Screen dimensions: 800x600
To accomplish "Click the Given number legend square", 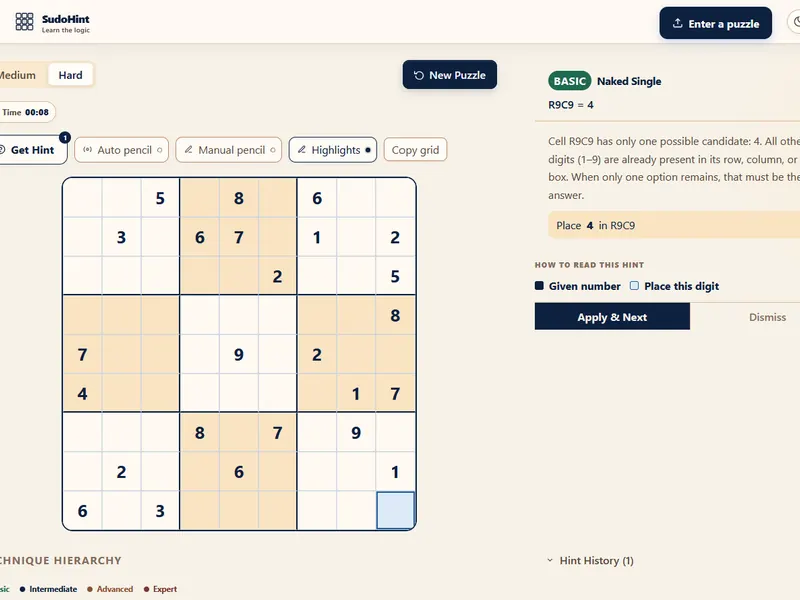I will pyautogui.click(x=539, y=286).
